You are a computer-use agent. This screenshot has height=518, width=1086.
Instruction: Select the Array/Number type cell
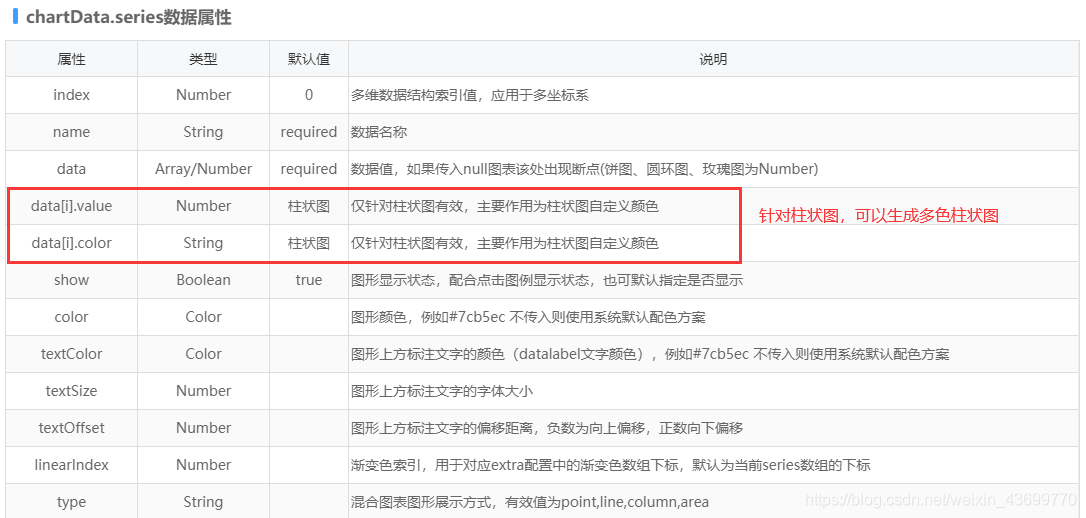point(203,169)
